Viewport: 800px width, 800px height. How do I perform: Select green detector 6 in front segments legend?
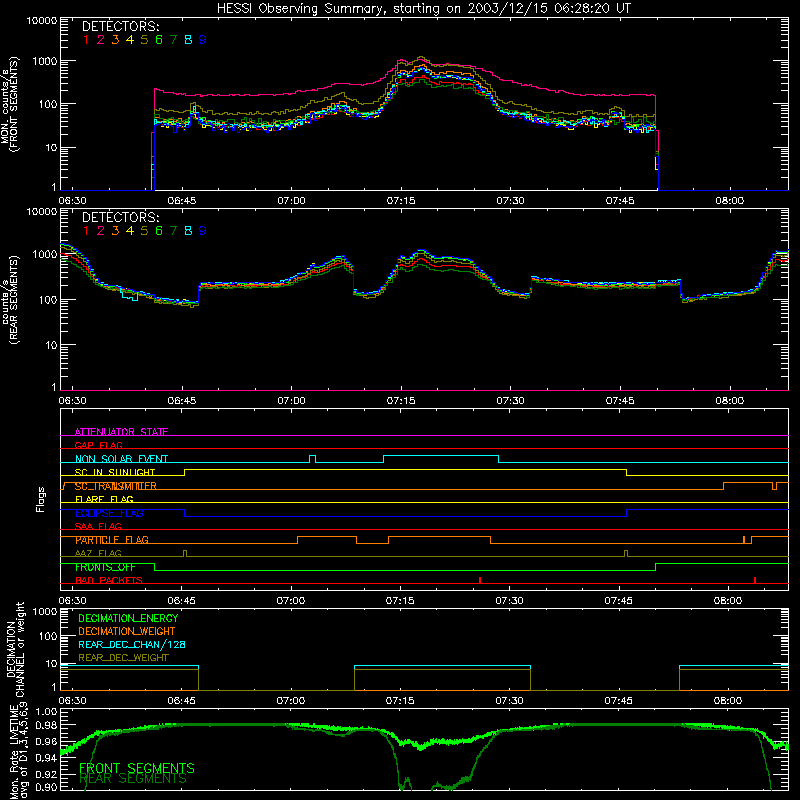(x=159, y=40)
